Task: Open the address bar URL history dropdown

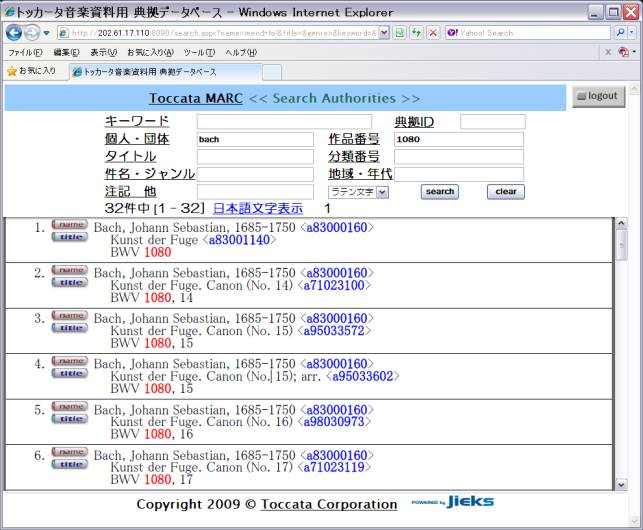Action: click(x=383, y=33)
